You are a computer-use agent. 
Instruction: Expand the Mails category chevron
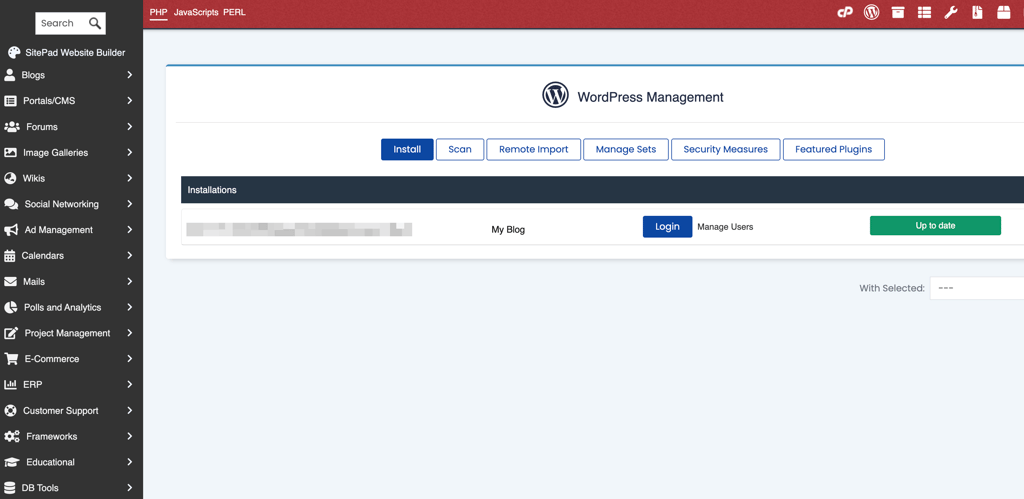pos(129,282)
